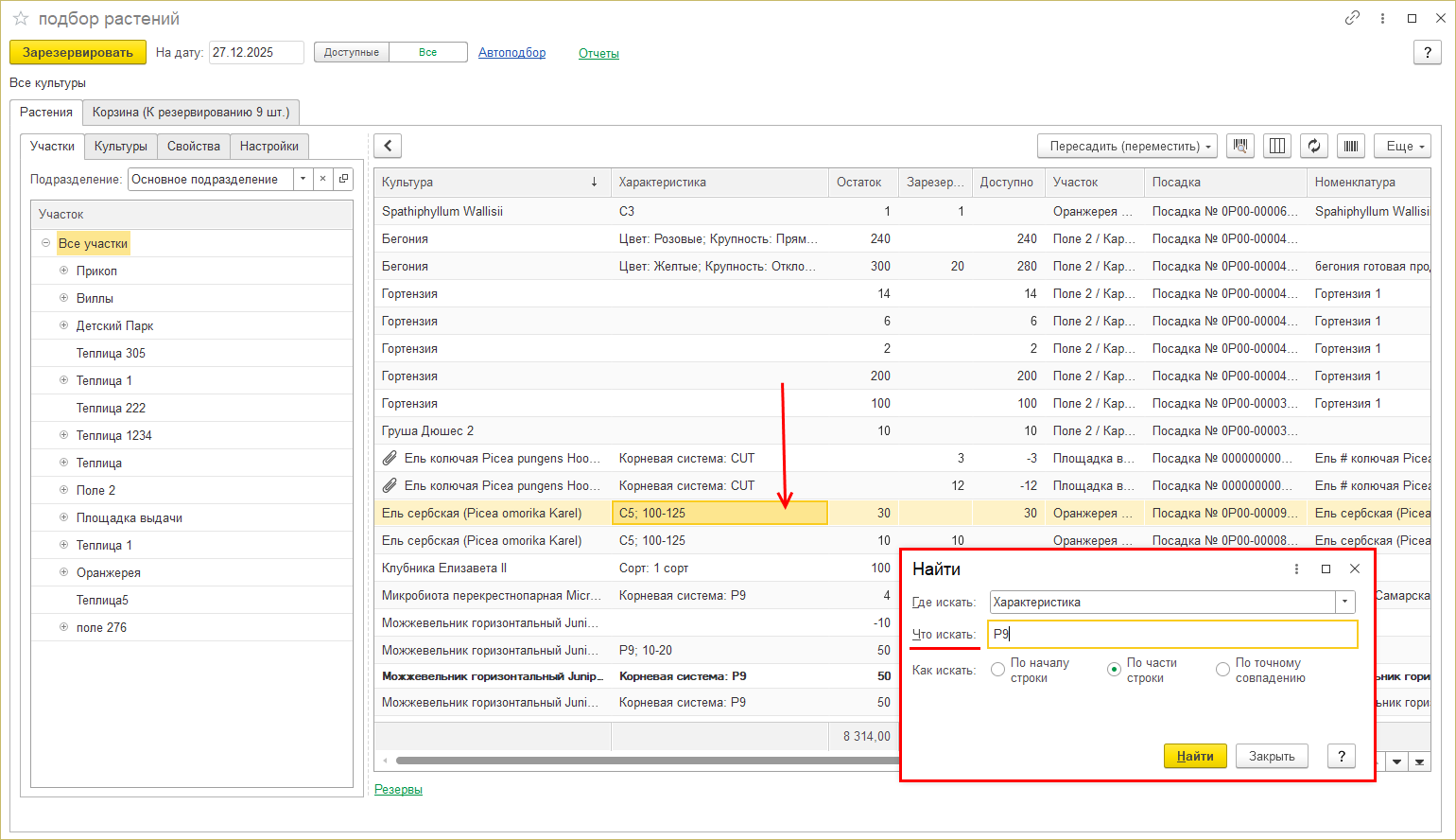Image resolution: width=1456 pixels, height=840 pixels.
Task: Clear the Подразделение field
Action: (323, 179)
